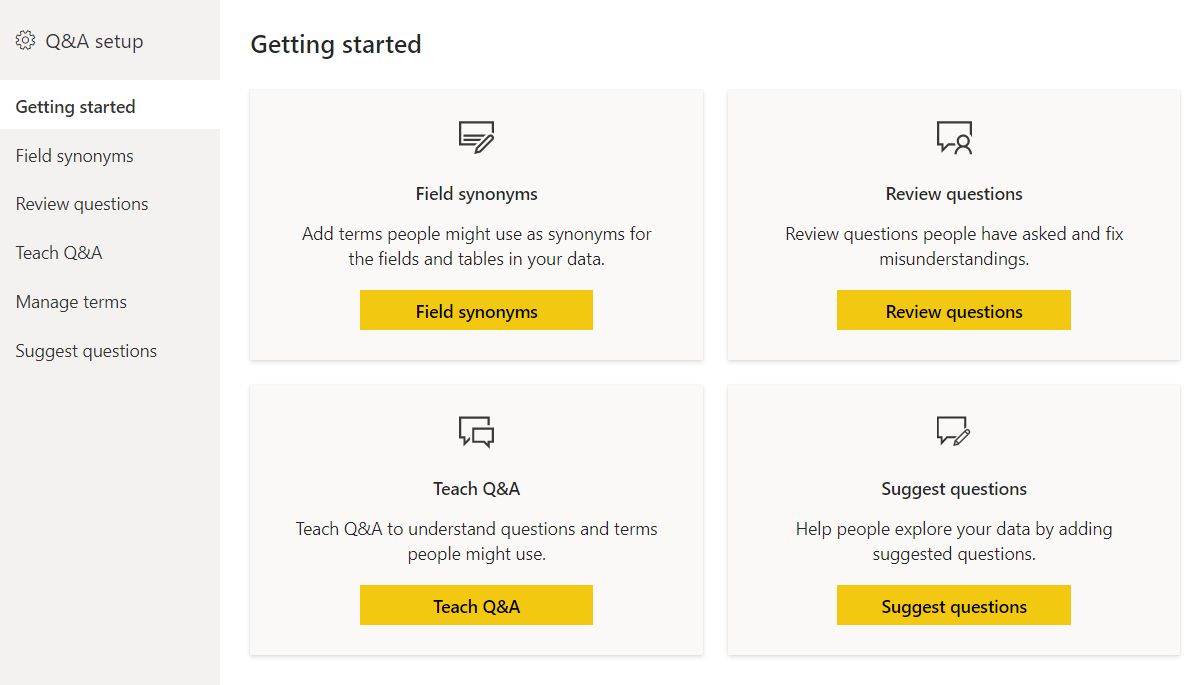
Task: Select the Field synonyms card
Action: (x=476, y=310)
